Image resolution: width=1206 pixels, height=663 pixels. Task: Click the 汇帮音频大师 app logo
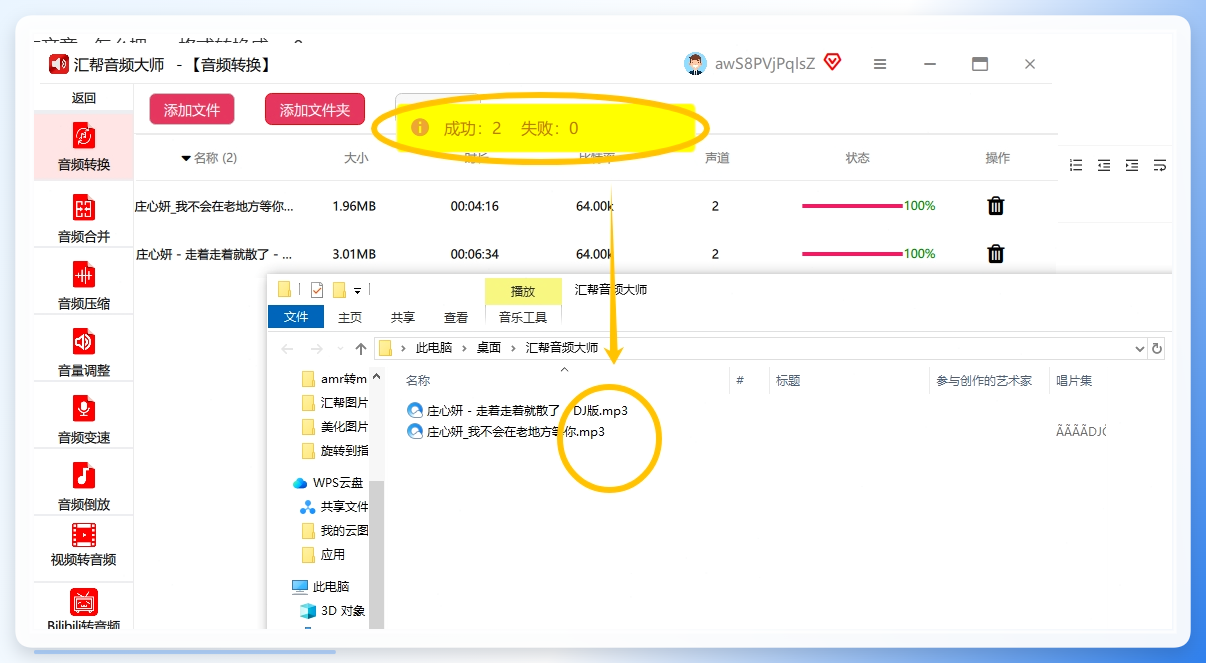click(x=59, y=64)
